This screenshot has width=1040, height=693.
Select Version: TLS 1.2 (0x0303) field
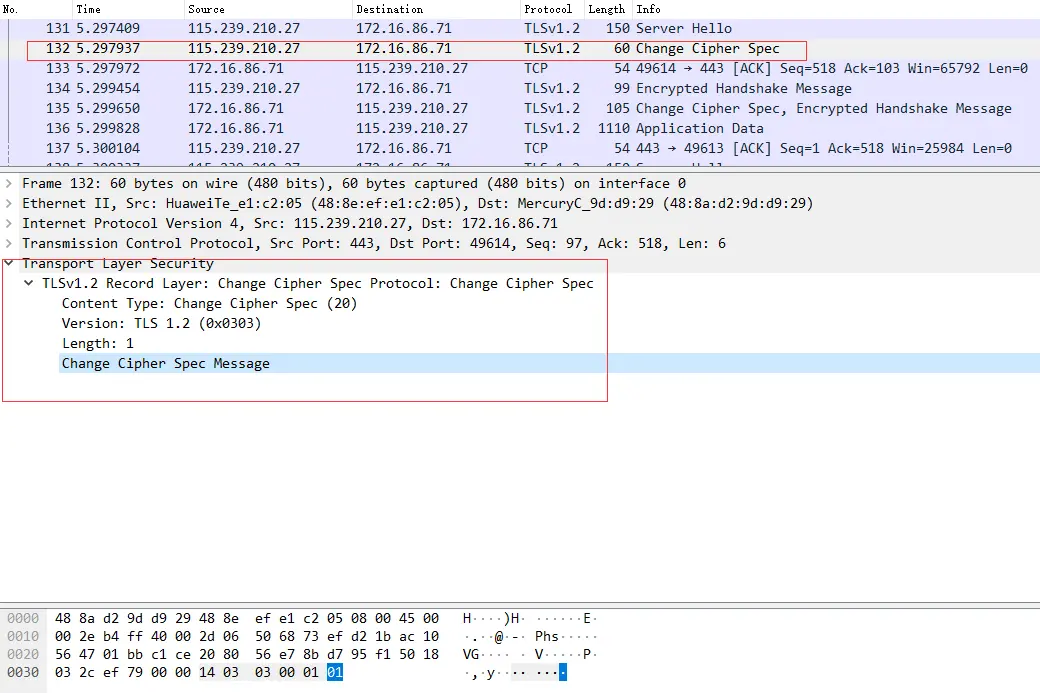pyautogui.click(x=161, y=323)
